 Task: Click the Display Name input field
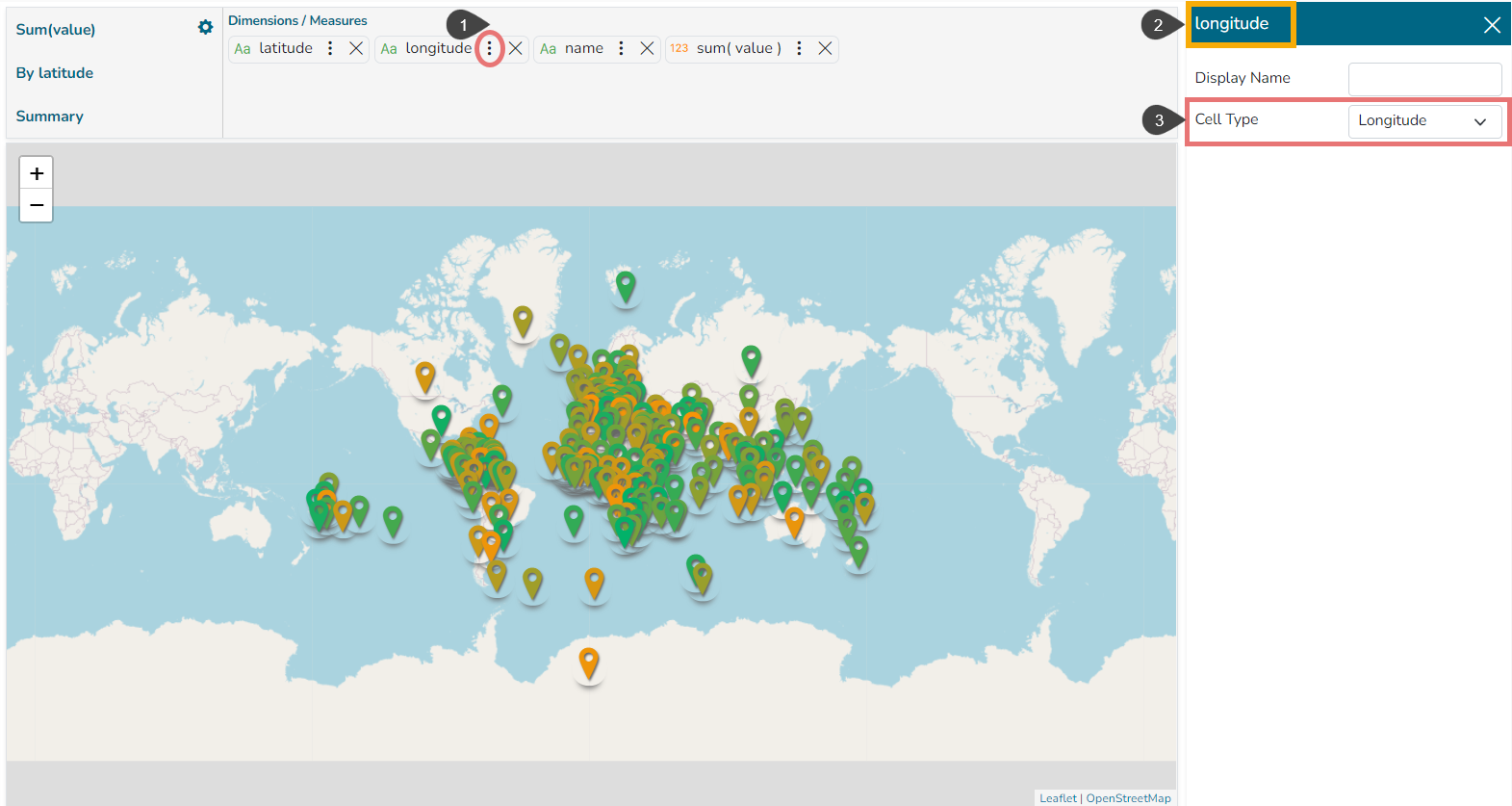click(x=1424, y=79)
